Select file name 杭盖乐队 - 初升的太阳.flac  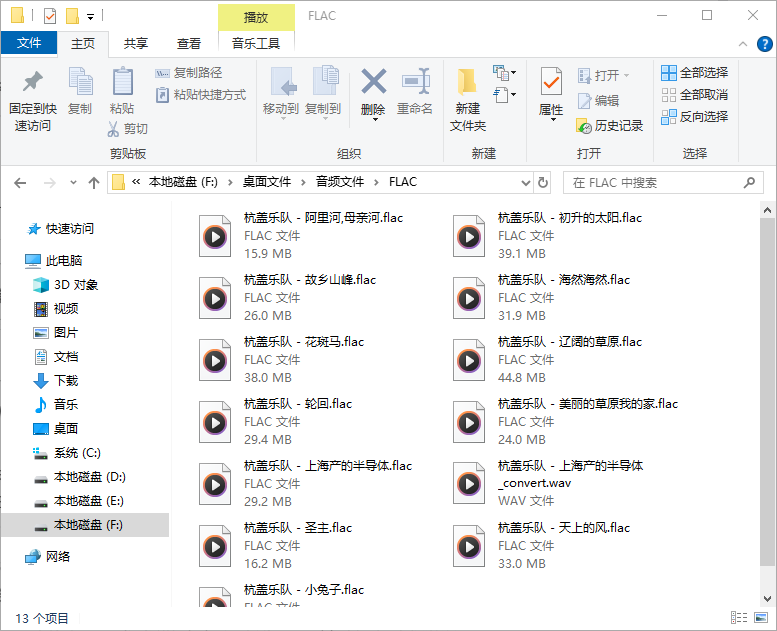pos(570,218)
